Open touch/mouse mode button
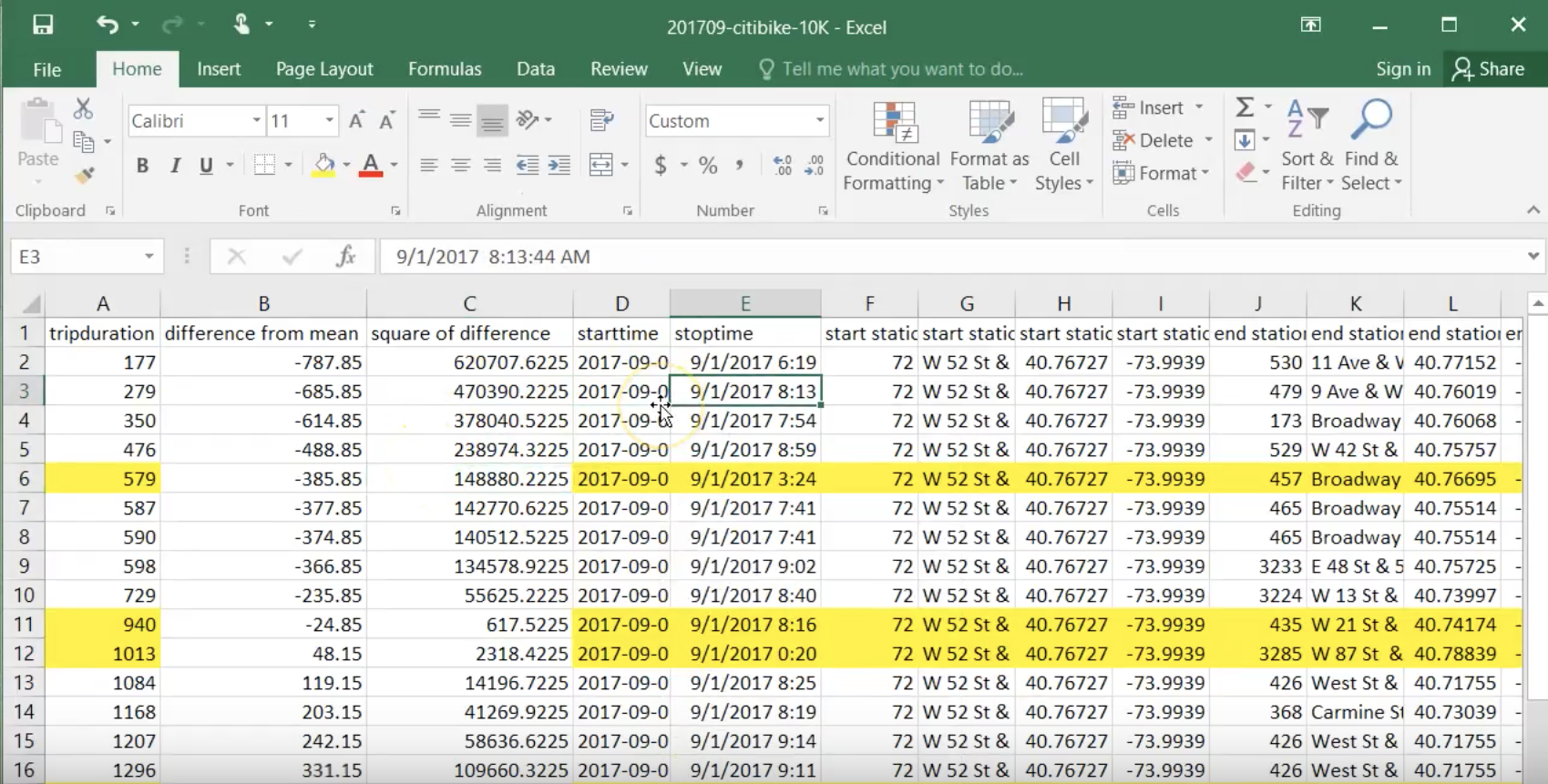This screenshot has height=784, width=1548. [241, 25]
